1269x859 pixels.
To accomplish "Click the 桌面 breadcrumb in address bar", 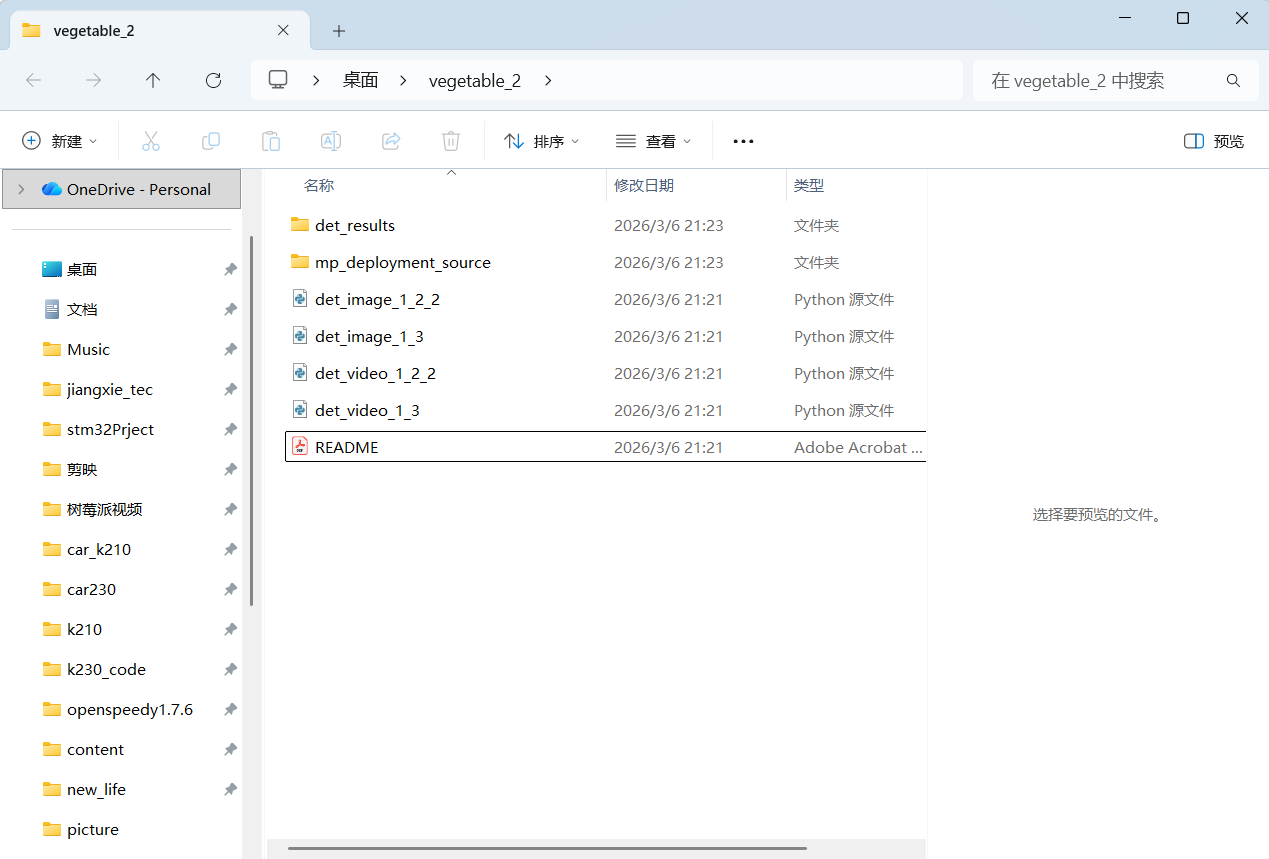I will coord(360,81).
